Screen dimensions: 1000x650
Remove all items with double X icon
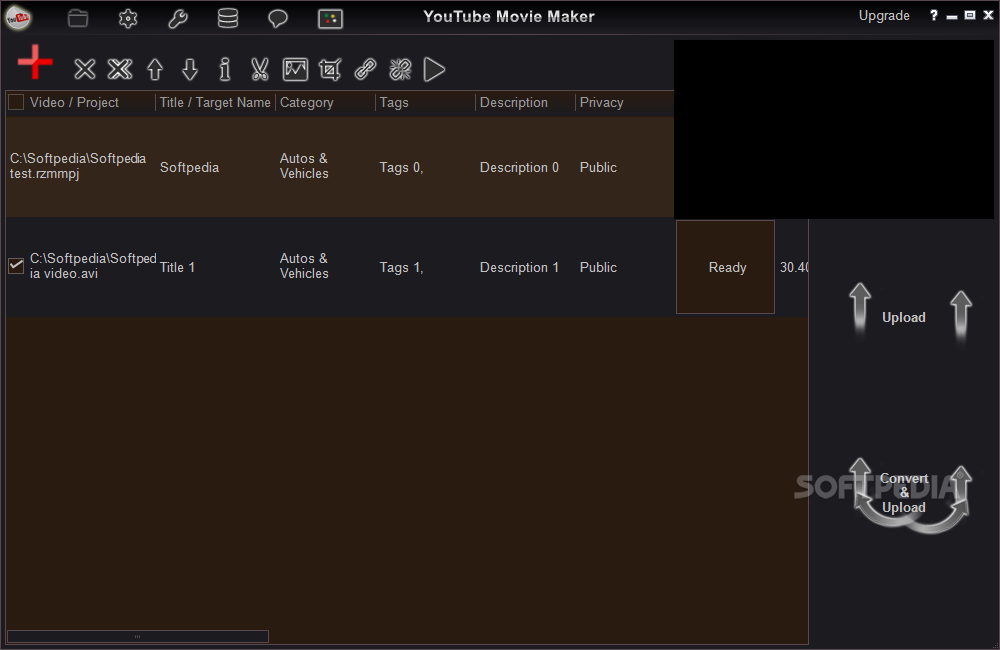click(x=120, y=69)
